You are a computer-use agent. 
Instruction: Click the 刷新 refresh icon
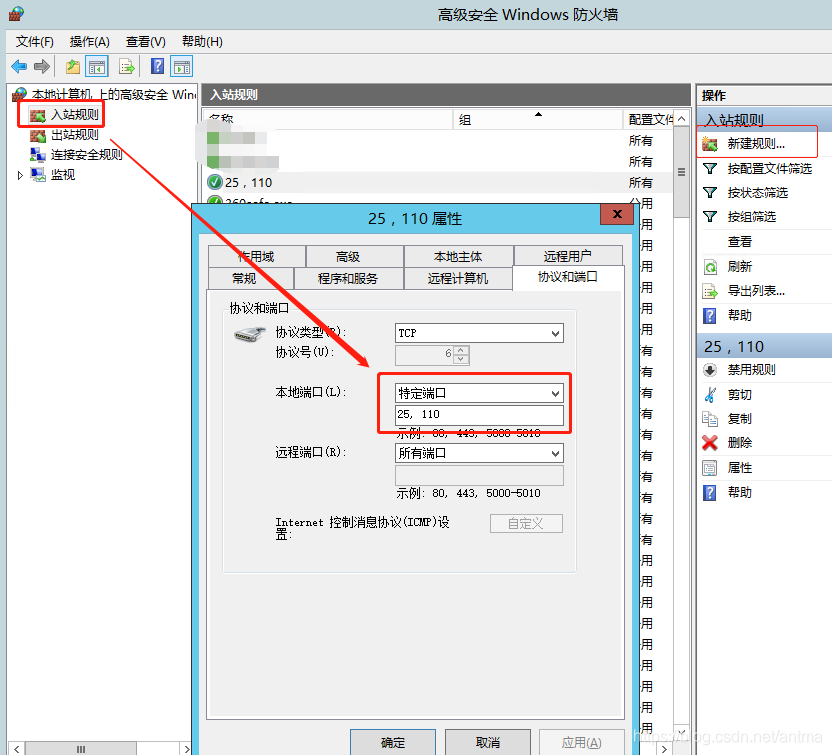tap(710, 267)
